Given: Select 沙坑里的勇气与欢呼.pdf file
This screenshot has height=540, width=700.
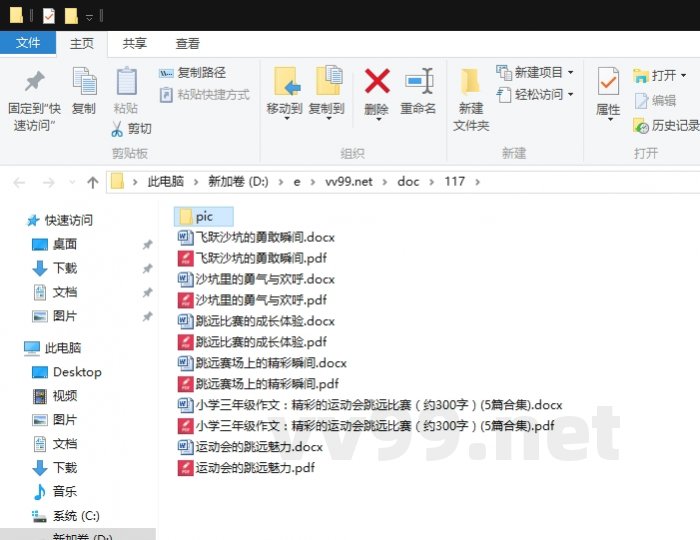Looking at the screenshot, I should coord(252,300).
